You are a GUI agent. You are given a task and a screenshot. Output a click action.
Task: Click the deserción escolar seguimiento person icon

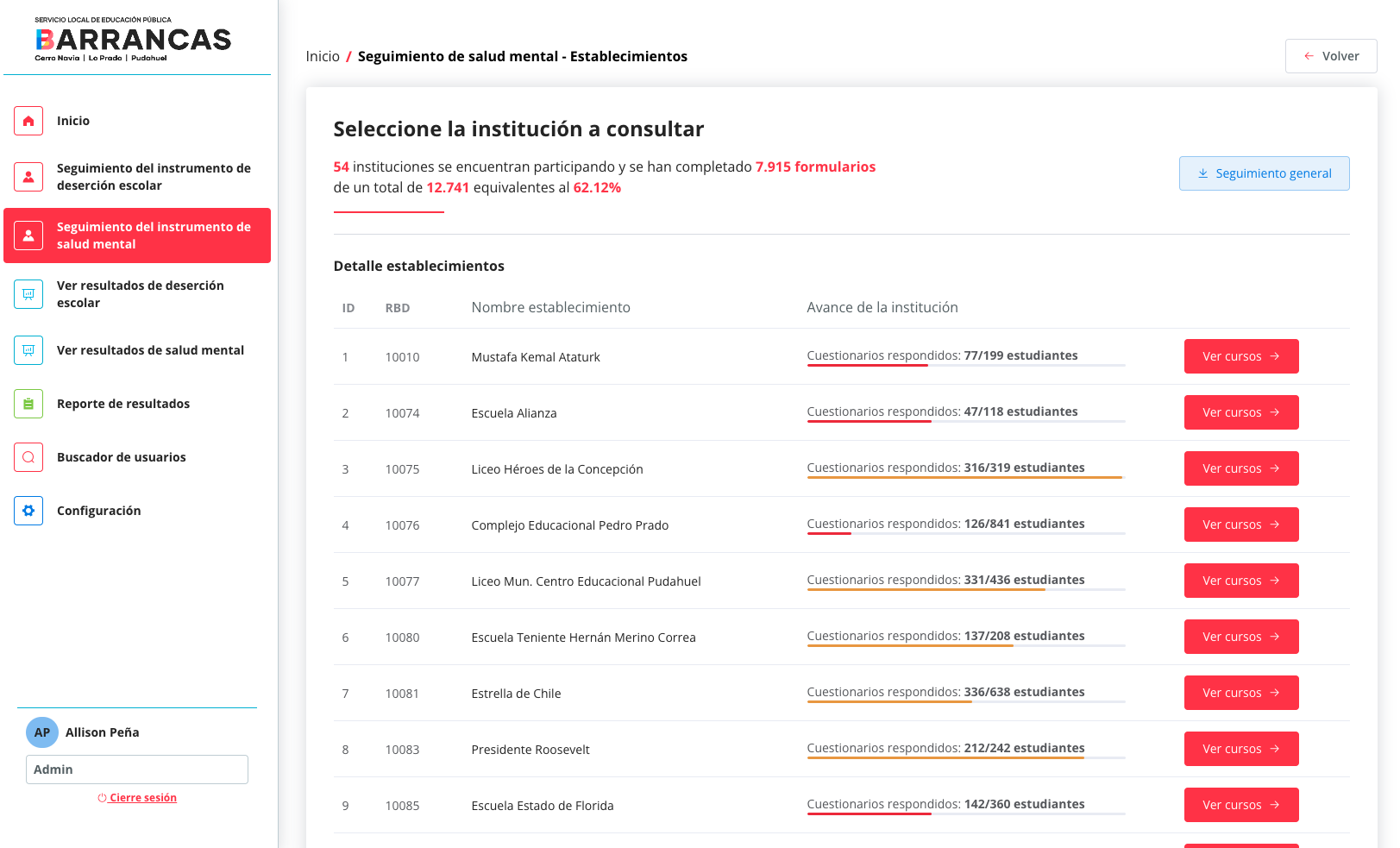click(x=28, y=177)
